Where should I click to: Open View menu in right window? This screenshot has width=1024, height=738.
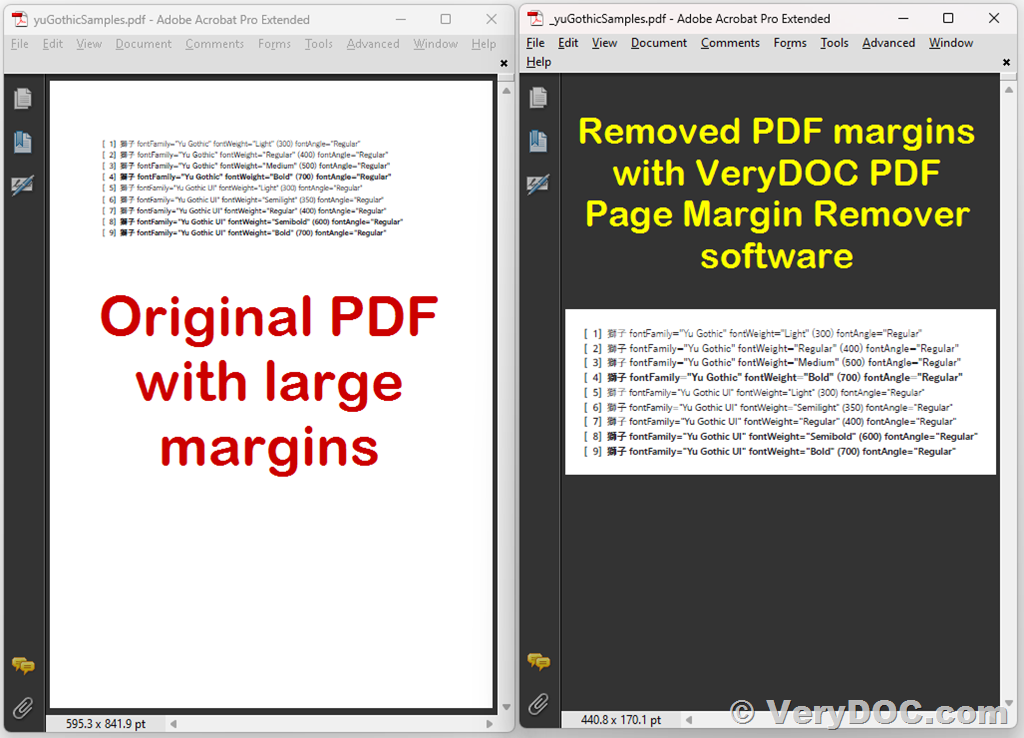coord(605,42)
